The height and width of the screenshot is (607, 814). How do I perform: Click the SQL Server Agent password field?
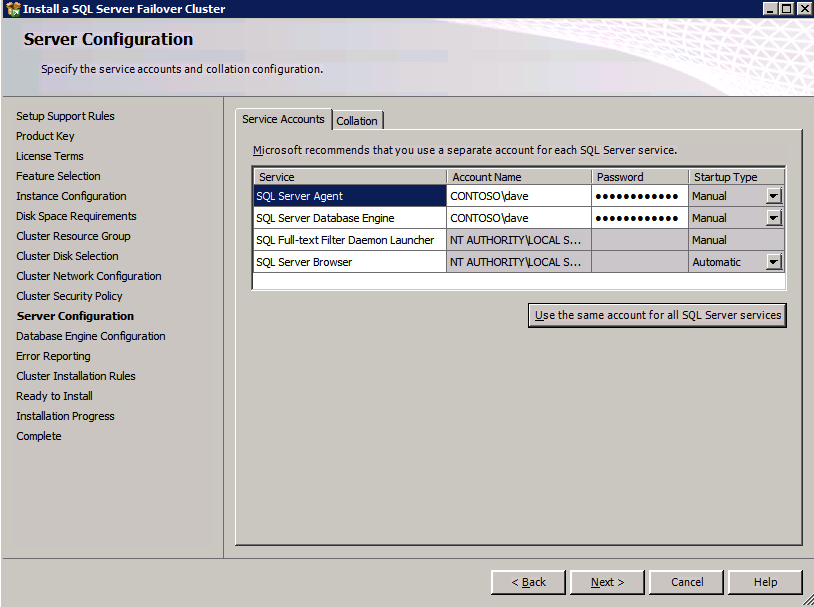[x=640, y=196]
